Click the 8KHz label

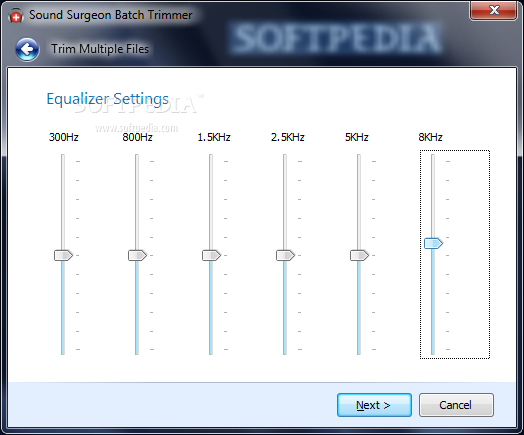430,137
